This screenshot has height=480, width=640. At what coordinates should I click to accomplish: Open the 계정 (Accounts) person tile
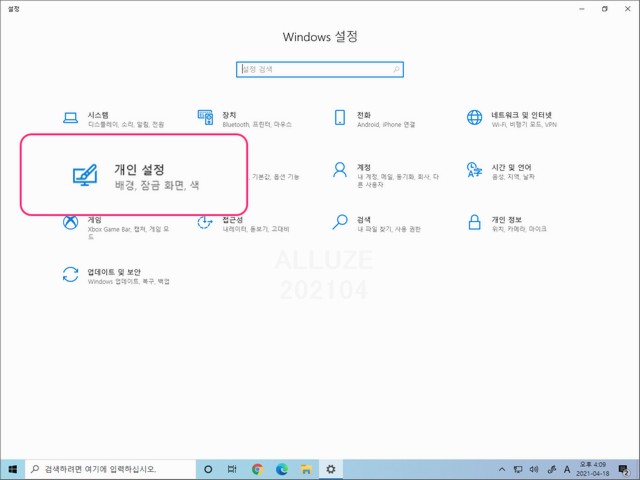pos(386,175)
